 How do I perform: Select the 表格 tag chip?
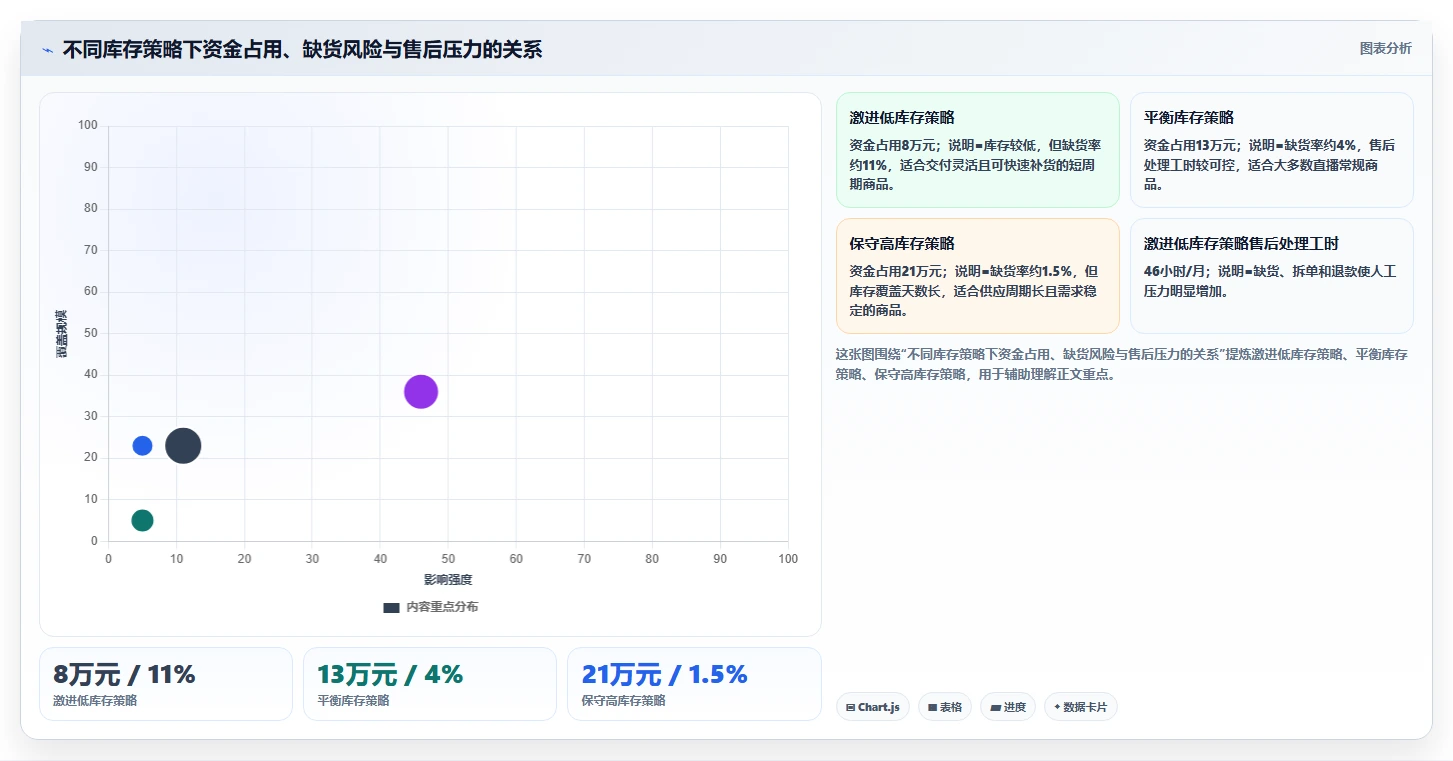pos(944,707)
